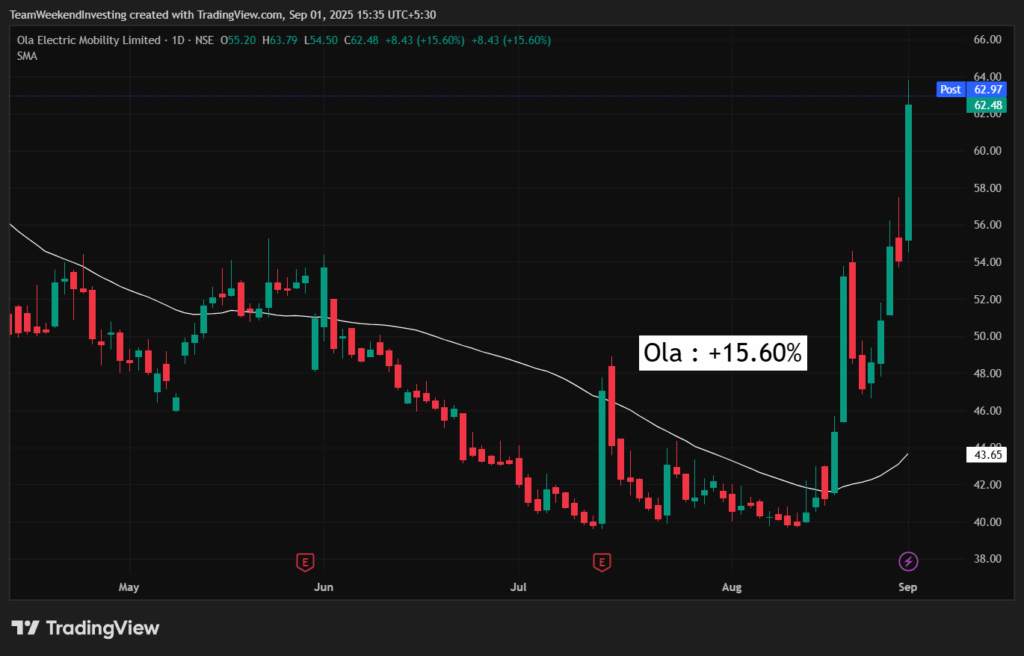Click the purple lightning event icon
Screen dimensions: 1024x656
908,561
